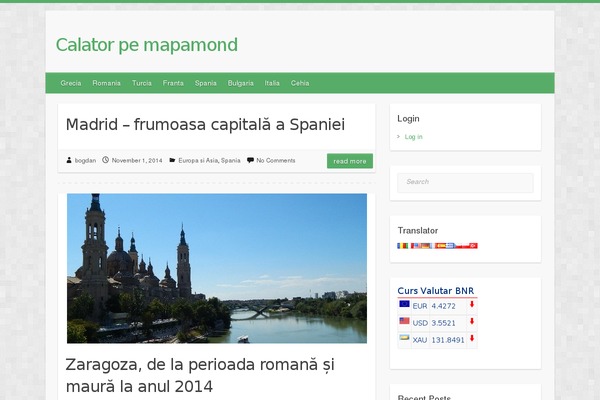This screenshot has height=400, width=600.
Task: Open the Romania menu item
Action: pos(106,83)
